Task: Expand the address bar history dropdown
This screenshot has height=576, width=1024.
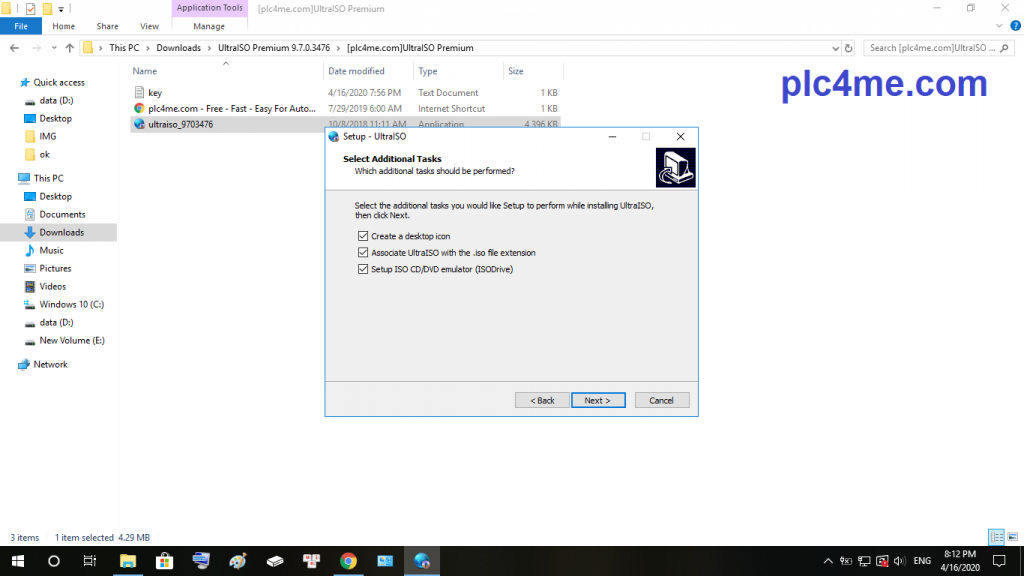Action: [x=835, y=48]
